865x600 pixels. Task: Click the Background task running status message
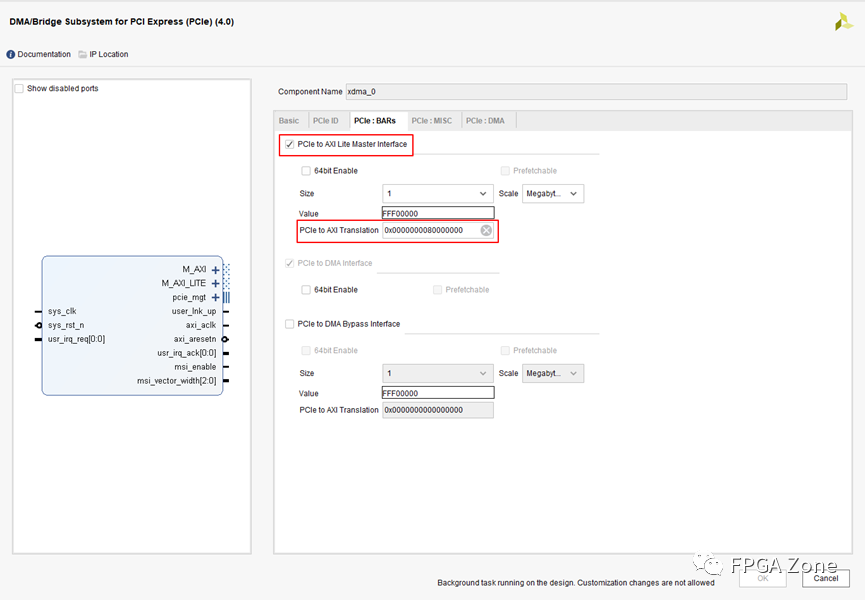point(576,583)
